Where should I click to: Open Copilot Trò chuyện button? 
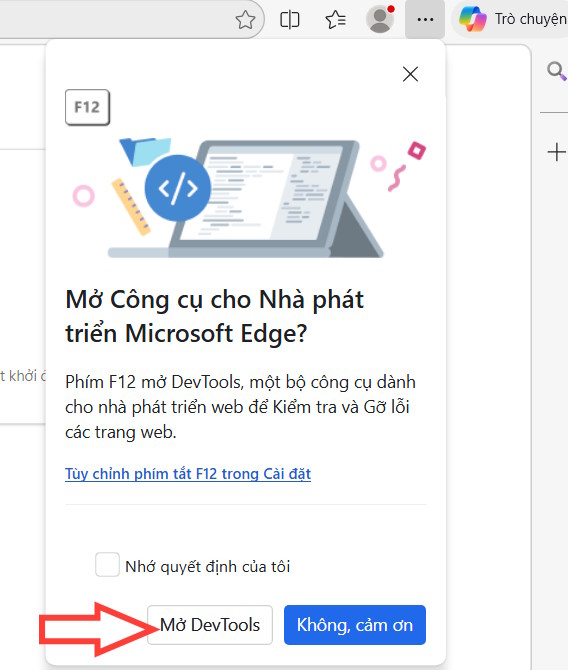512,19
